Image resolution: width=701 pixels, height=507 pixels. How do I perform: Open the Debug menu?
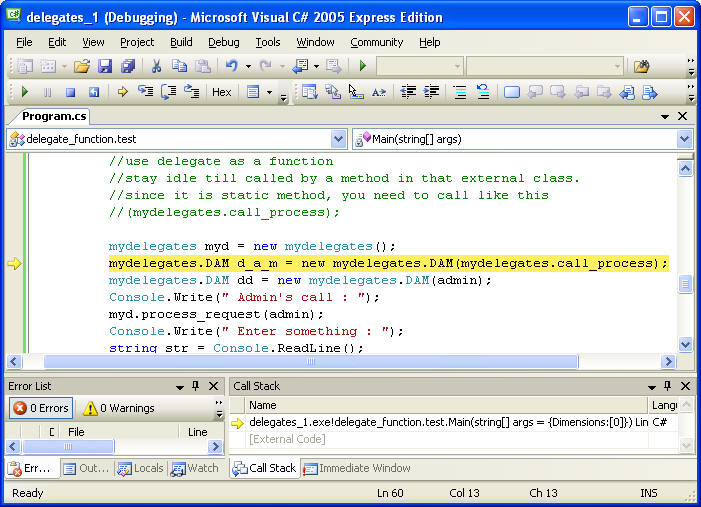coord(223,42)
